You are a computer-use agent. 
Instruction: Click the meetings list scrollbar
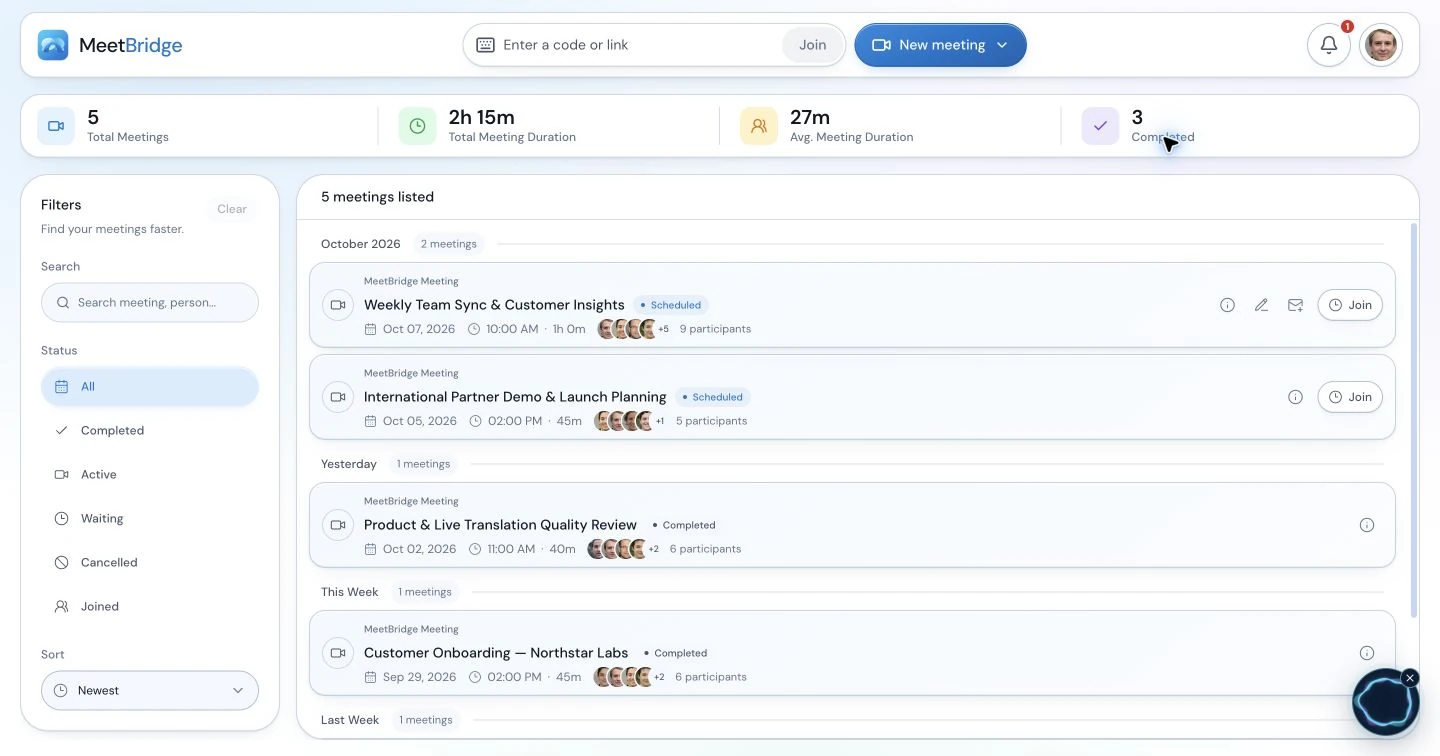point(1413,420)
